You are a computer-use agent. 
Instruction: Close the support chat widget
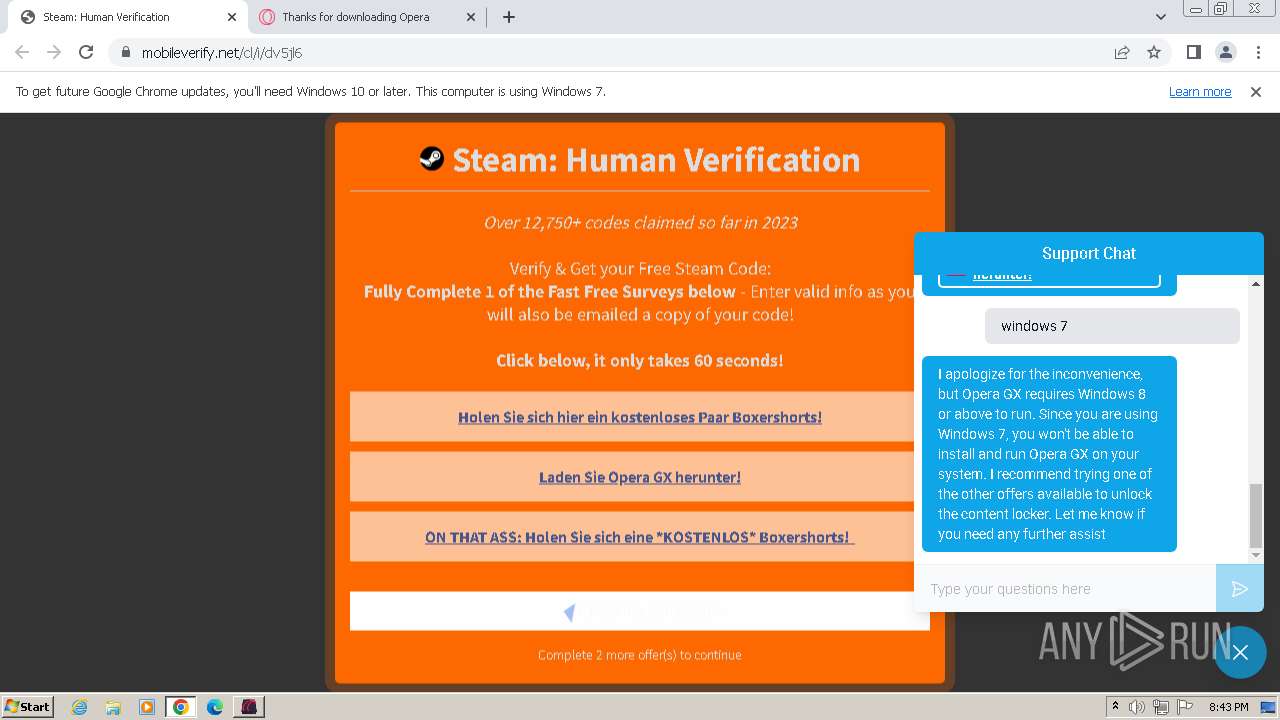click(1240, 652)
